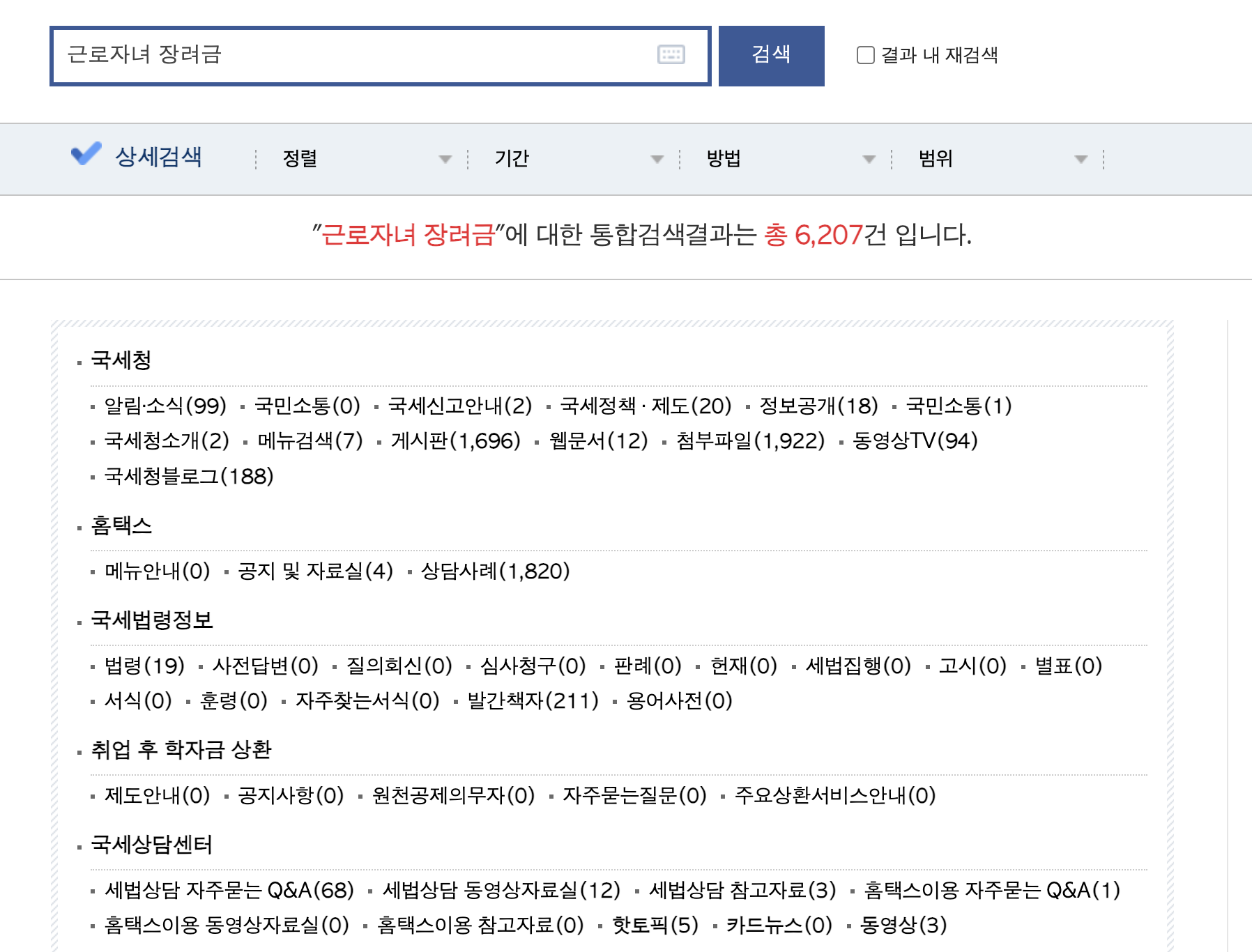
Task: Open 세법상담 동영상자료실(12)
Action: [x=501, y=890]
